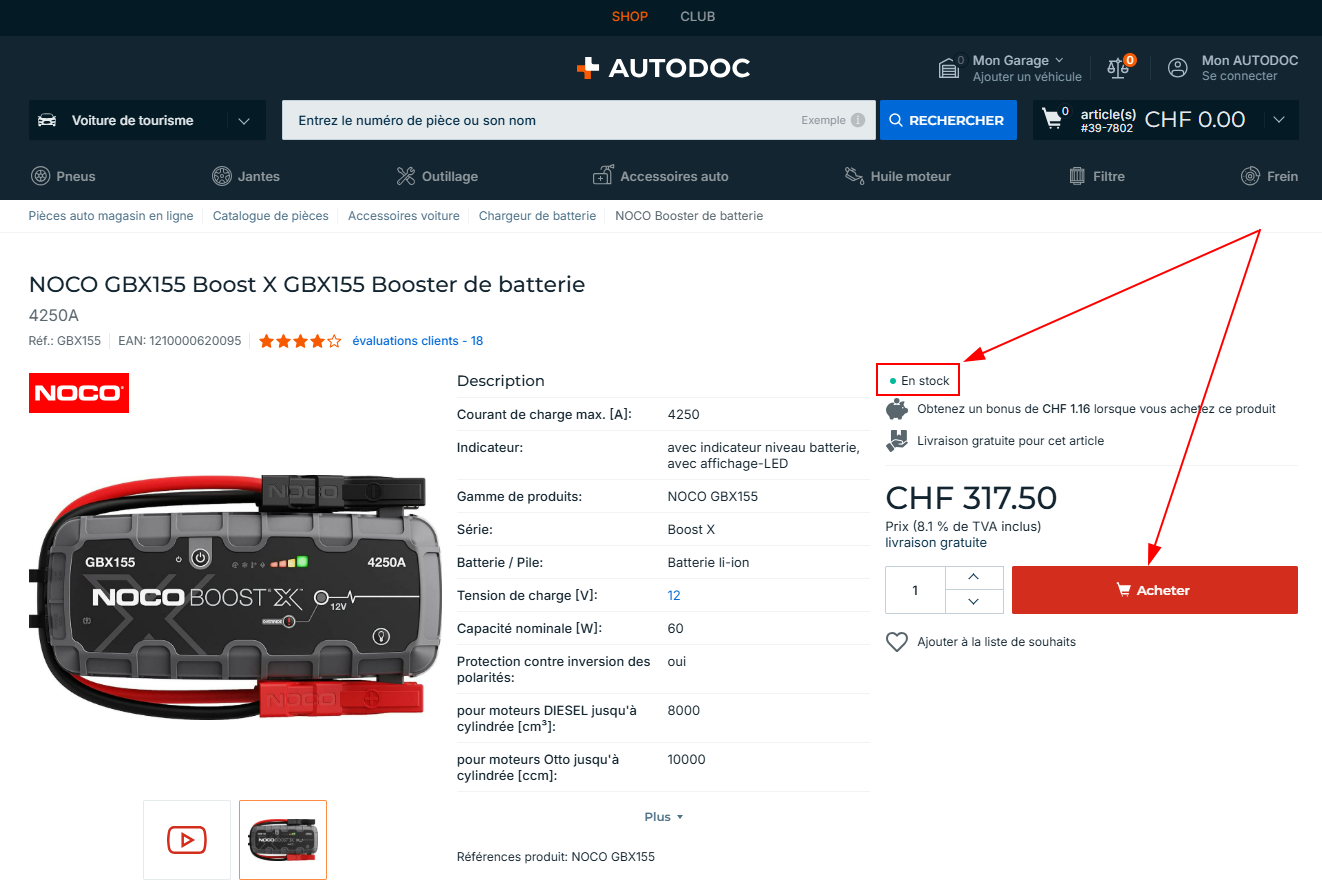1322x895 pixels.
Task: Expand the Plus description details
Action: coord(664,817)
